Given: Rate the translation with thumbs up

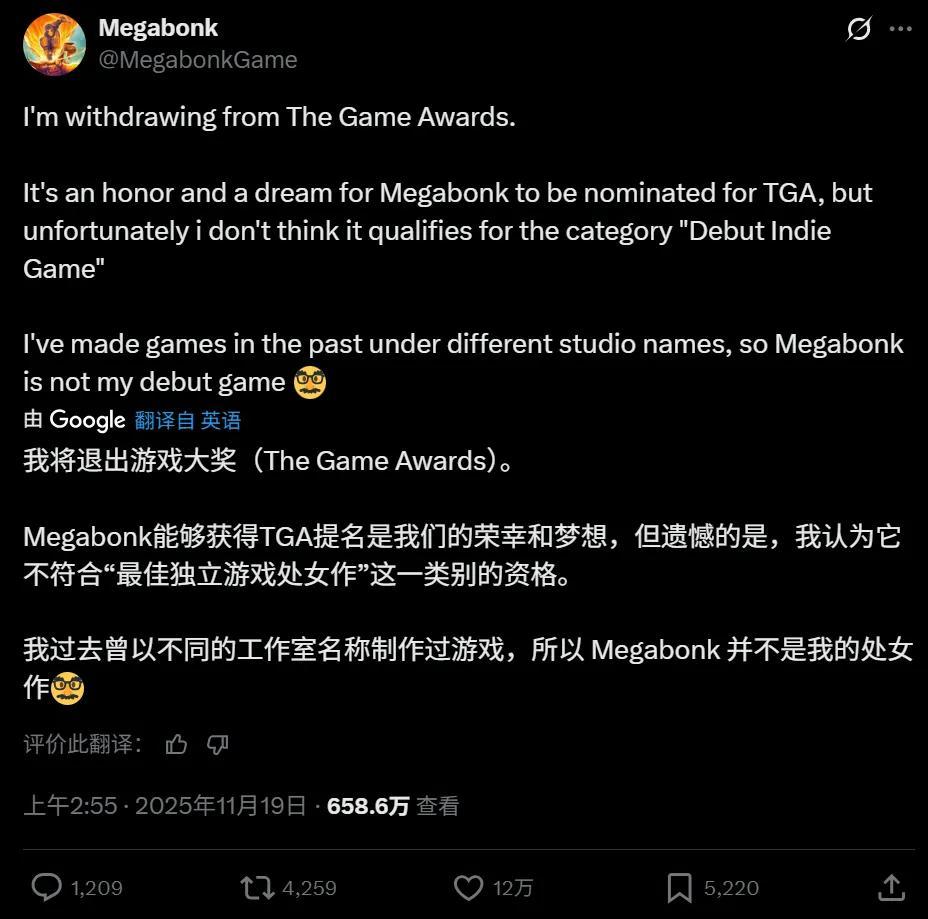Looking at the screenshot, I should tap(176, 744).
